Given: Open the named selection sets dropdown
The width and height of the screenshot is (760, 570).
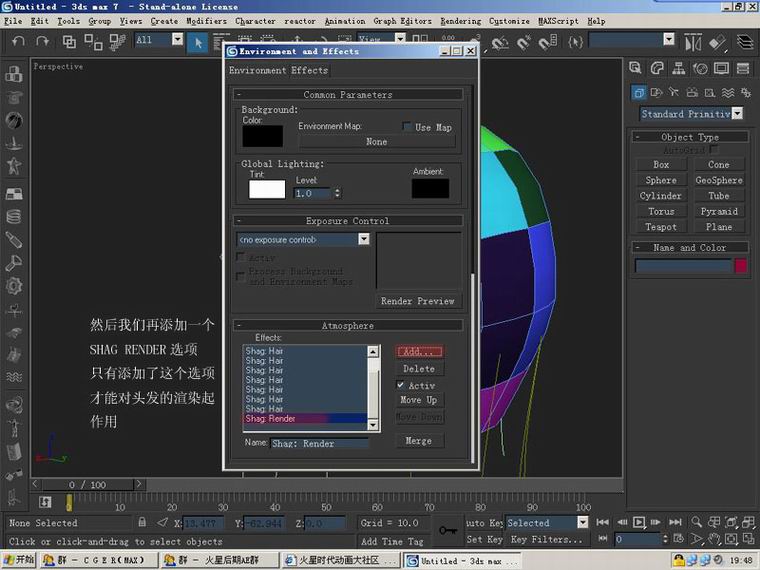Looking at the screenshot, I should tap(669, 39).
